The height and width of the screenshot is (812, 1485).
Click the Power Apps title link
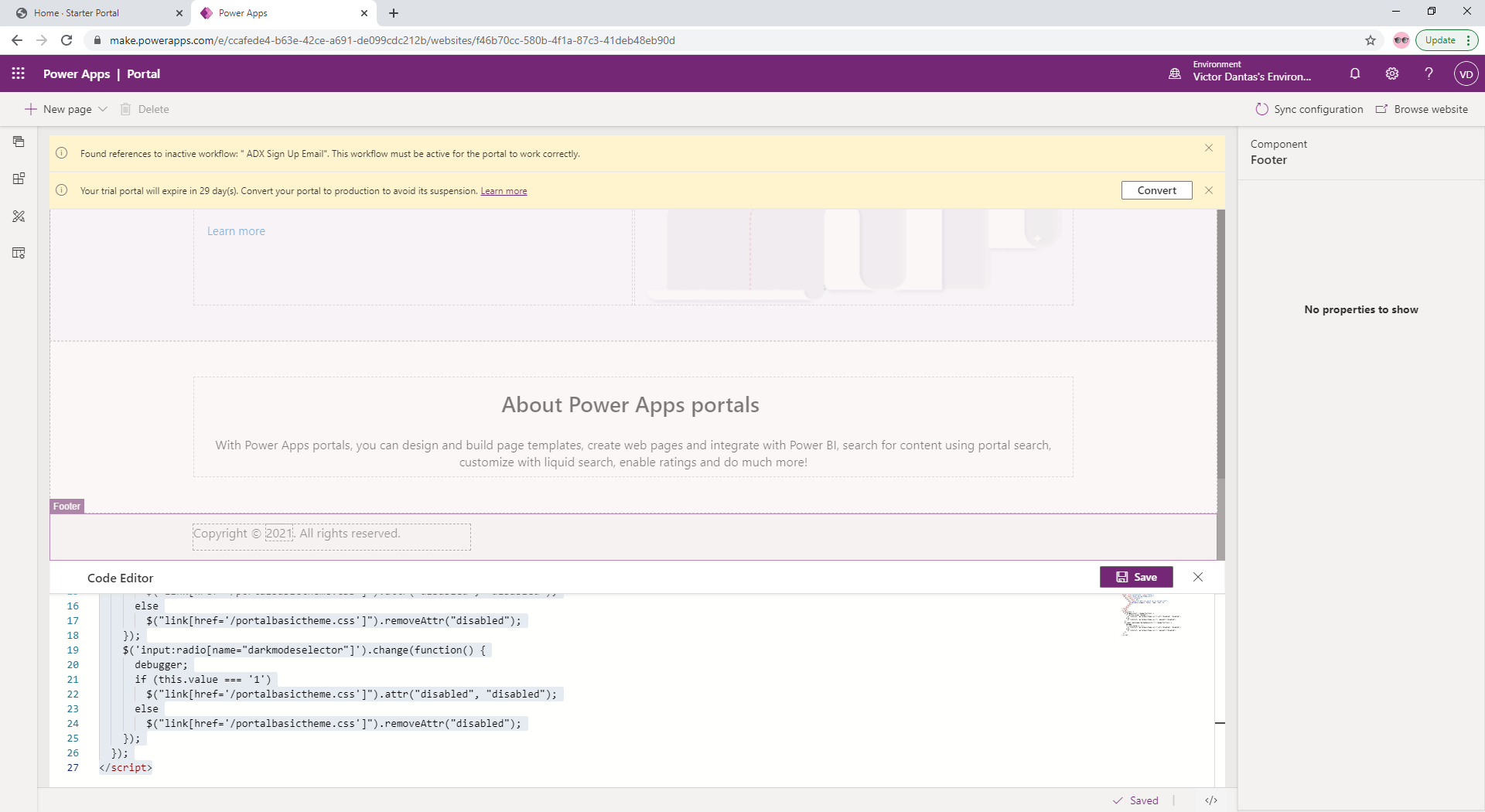(x=77, y=74)
